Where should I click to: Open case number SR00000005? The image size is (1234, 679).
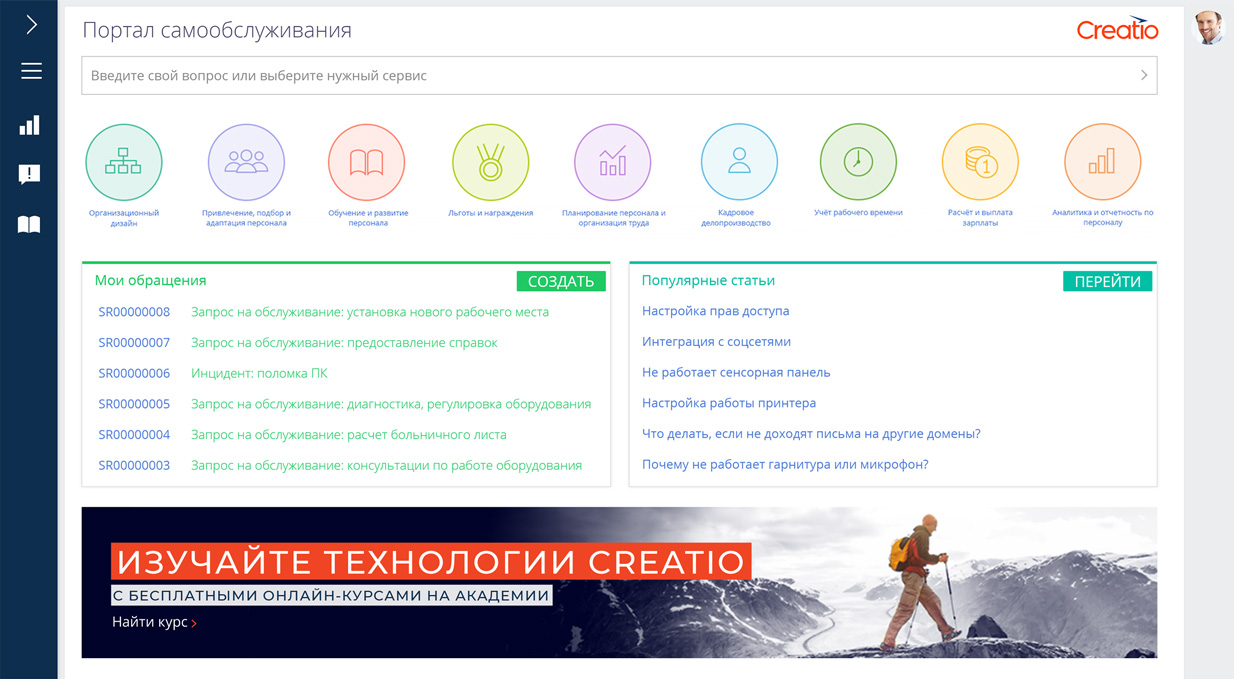click(134, 404)
